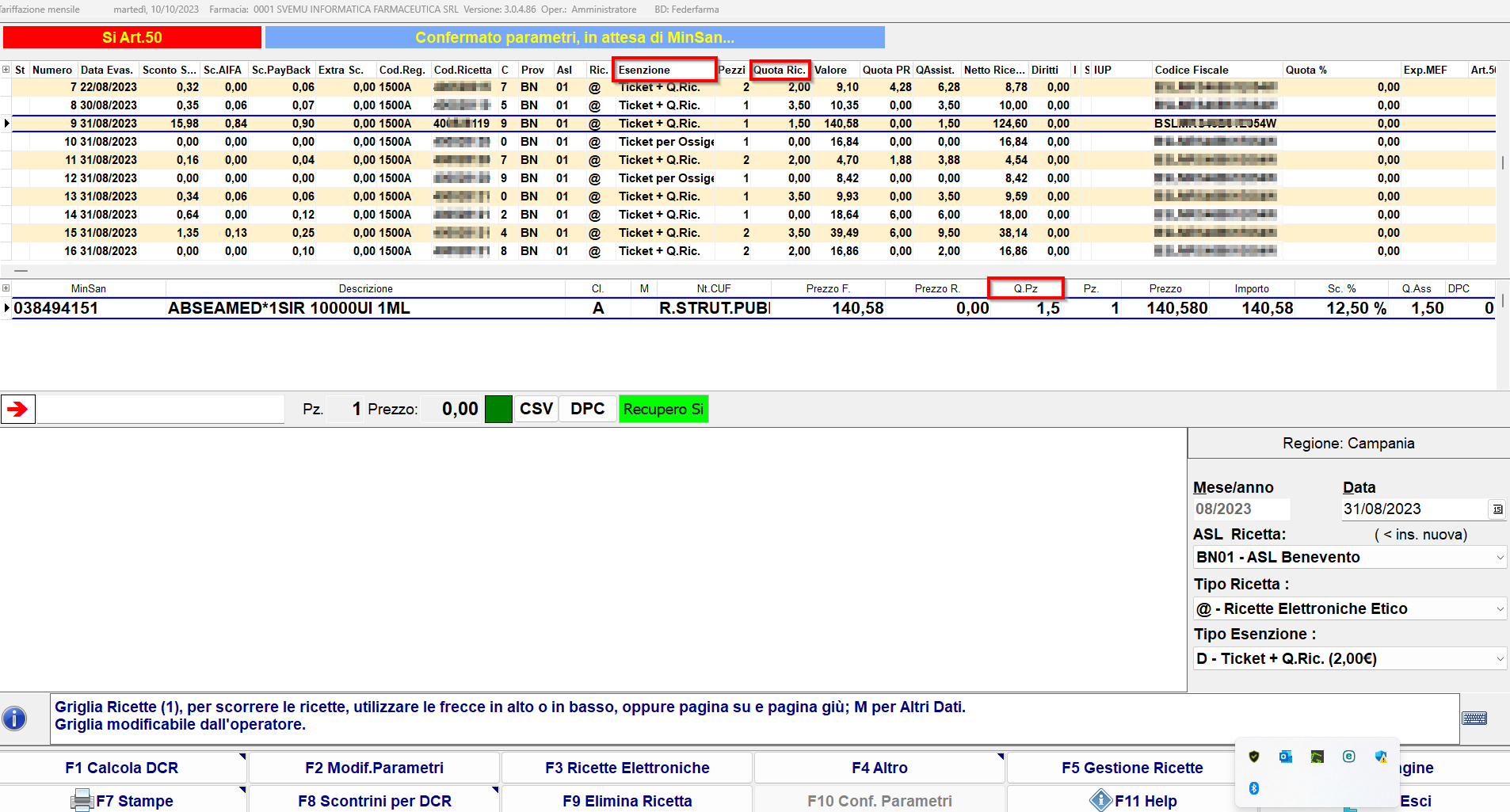
Task: Click the Esenzione column header
Action: pyautogui.click(x=664, y=70)
